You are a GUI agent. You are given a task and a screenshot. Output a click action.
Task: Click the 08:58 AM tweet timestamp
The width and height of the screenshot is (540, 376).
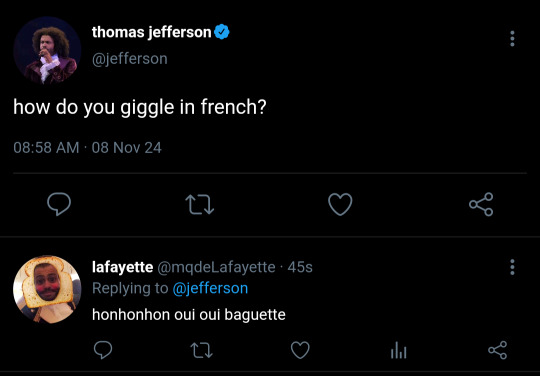[46, 148]
